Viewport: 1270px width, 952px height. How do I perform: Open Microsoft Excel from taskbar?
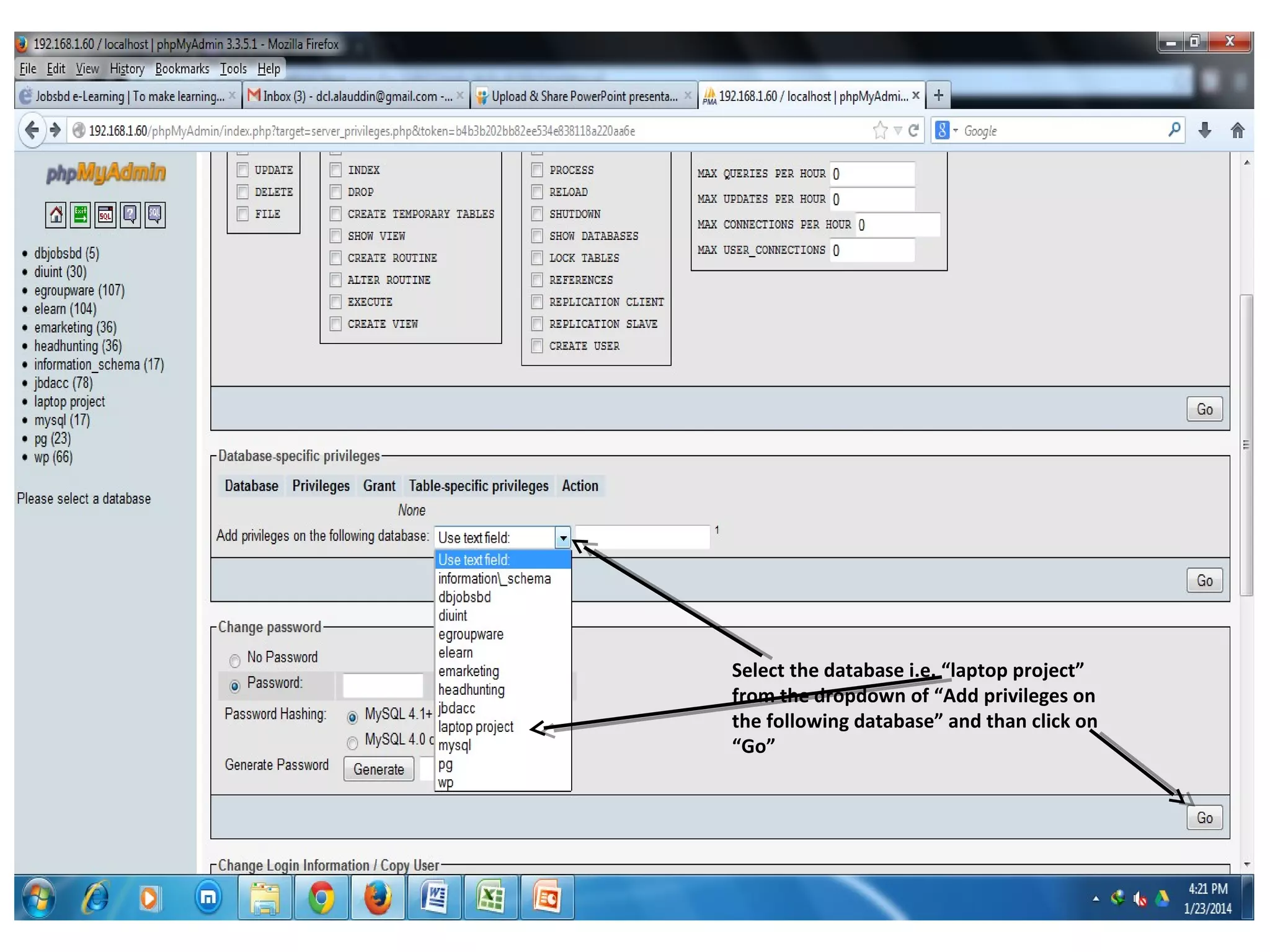click(491, 898)
